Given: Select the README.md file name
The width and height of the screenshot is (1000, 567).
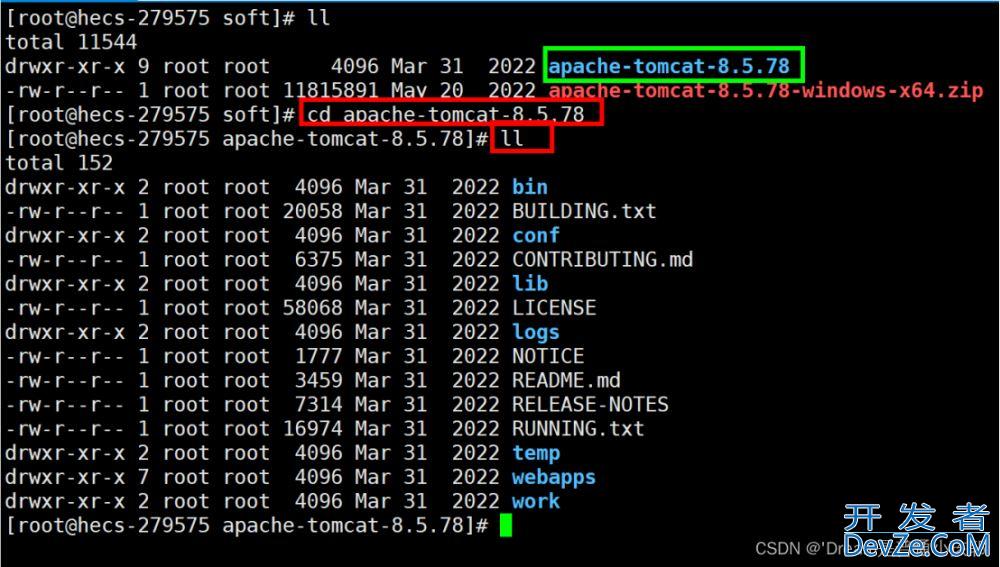Looking at the screenshot, I should tap(566, 380).
